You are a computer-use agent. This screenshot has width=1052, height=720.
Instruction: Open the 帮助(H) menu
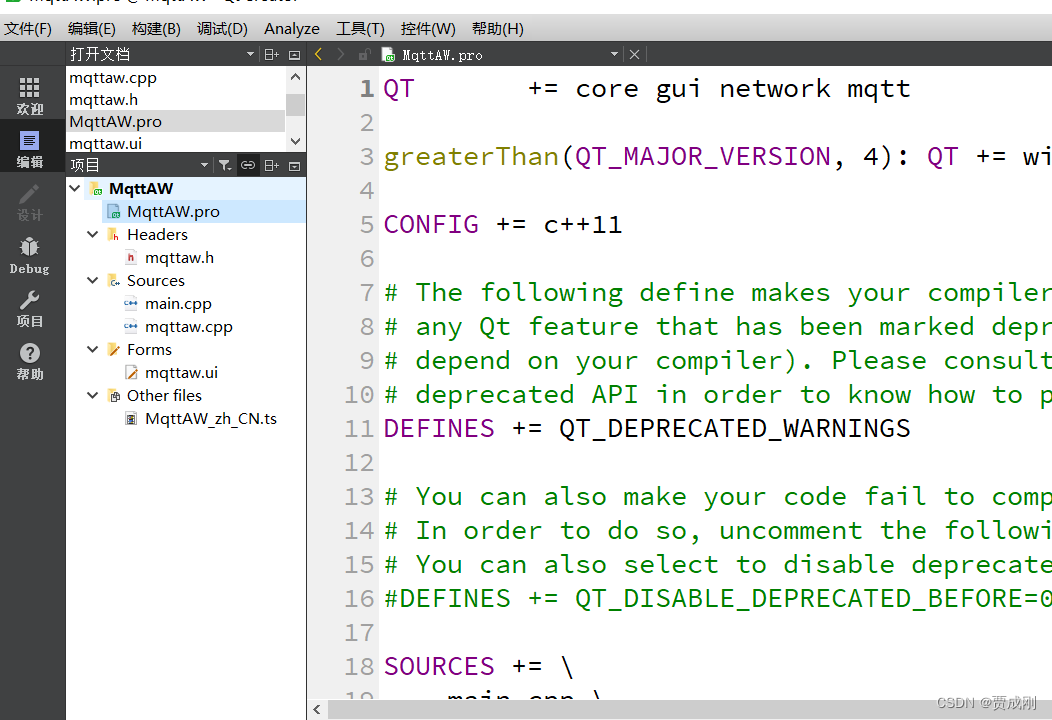pyautogui.click(x=498, y=29)
